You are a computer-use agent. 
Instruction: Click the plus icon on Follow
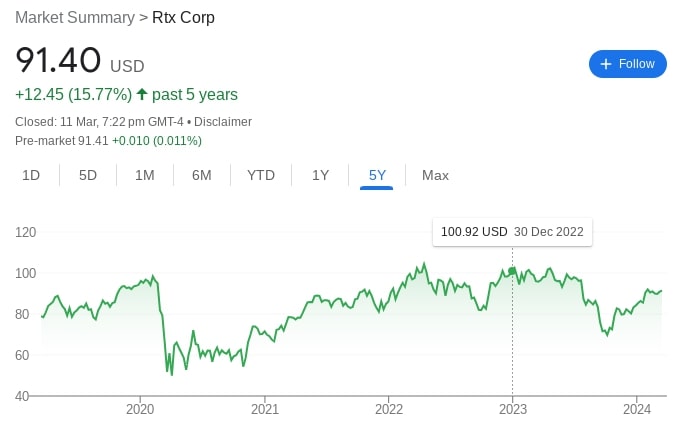[x=605, y=64]
